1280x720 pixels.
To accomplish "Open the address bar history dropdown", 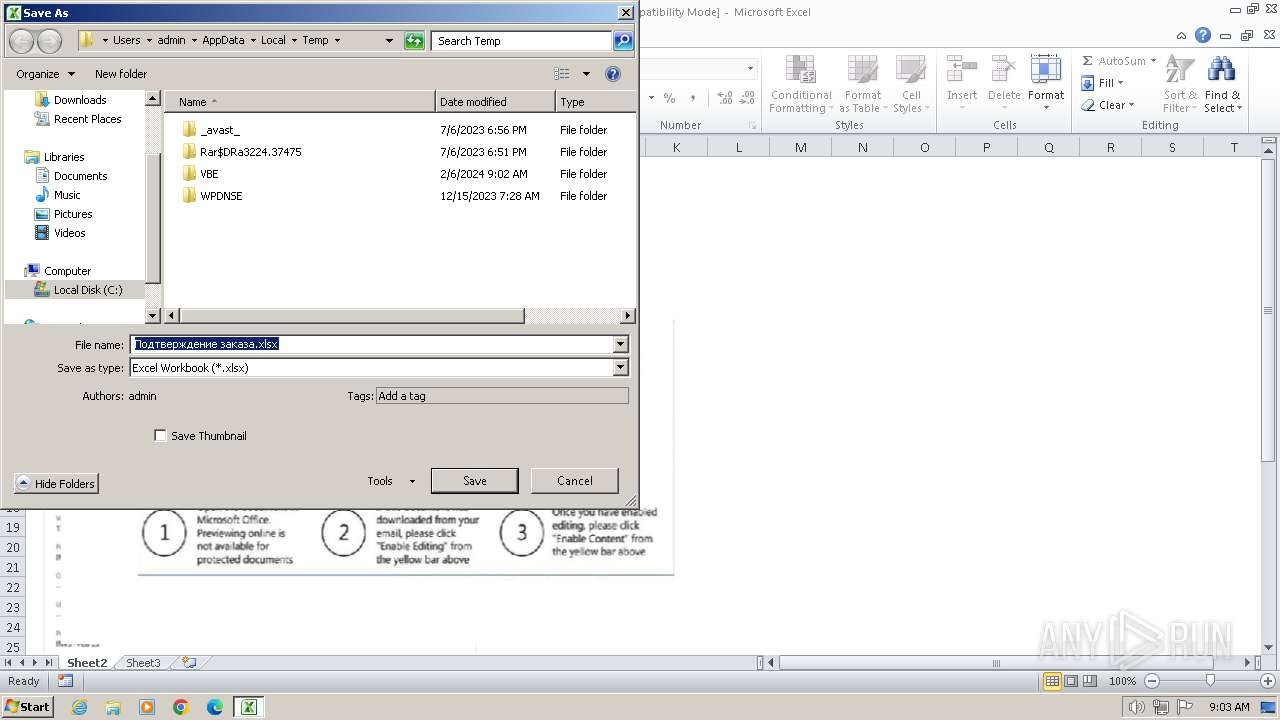I will click(x=389, y=41).
